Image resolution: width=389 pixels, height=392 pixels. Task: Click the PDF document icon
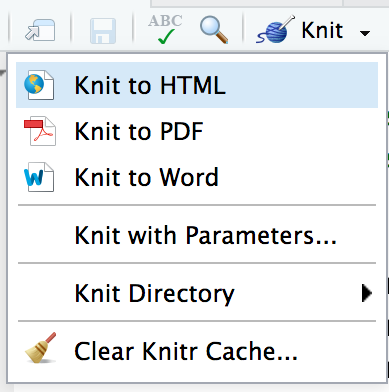click(x=40, y=131)
